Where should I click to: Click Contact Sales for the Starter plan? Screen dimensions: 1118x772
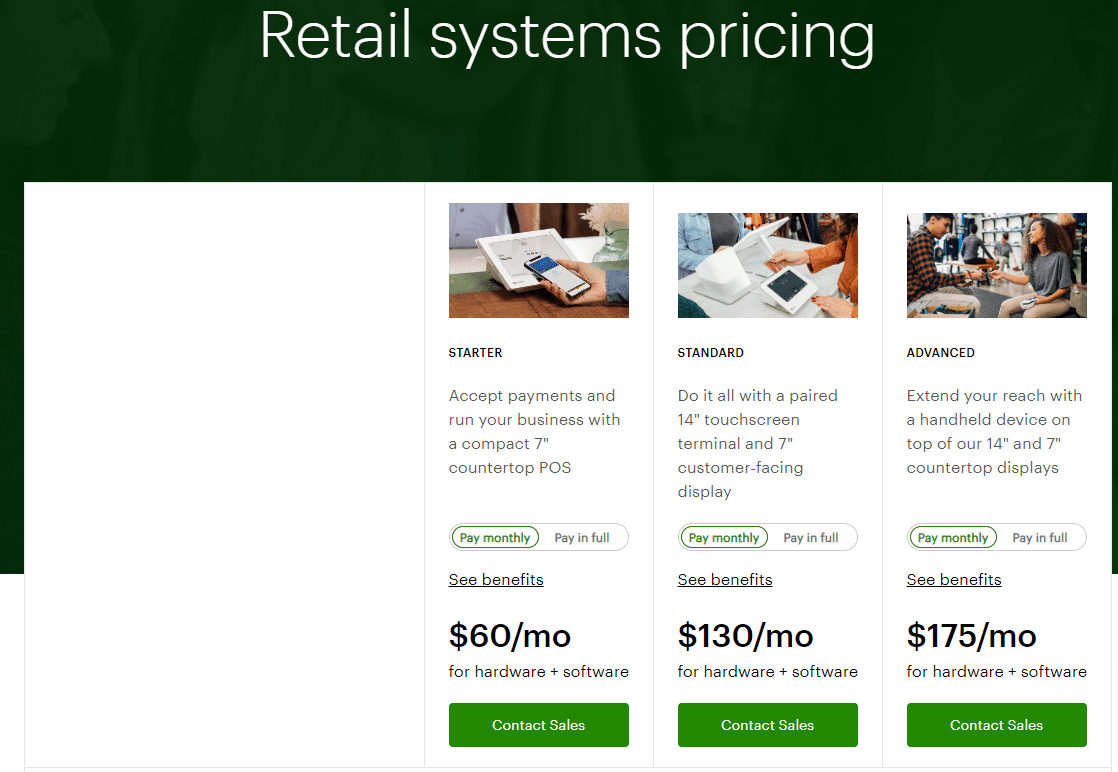539,725
